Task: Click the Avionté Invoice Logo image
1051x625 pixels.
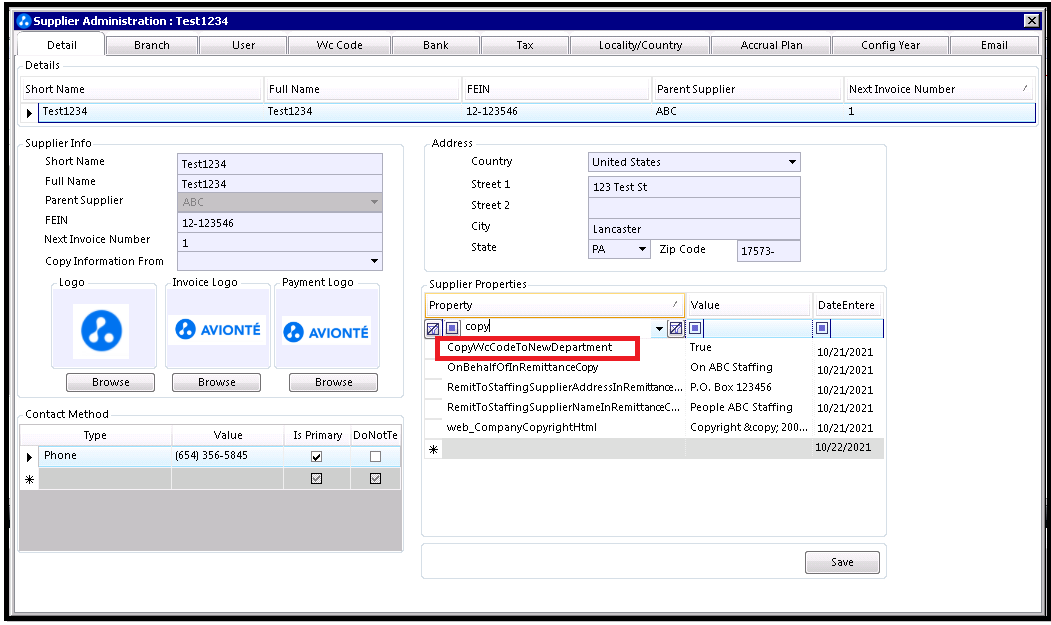Action: click(217, 329)
